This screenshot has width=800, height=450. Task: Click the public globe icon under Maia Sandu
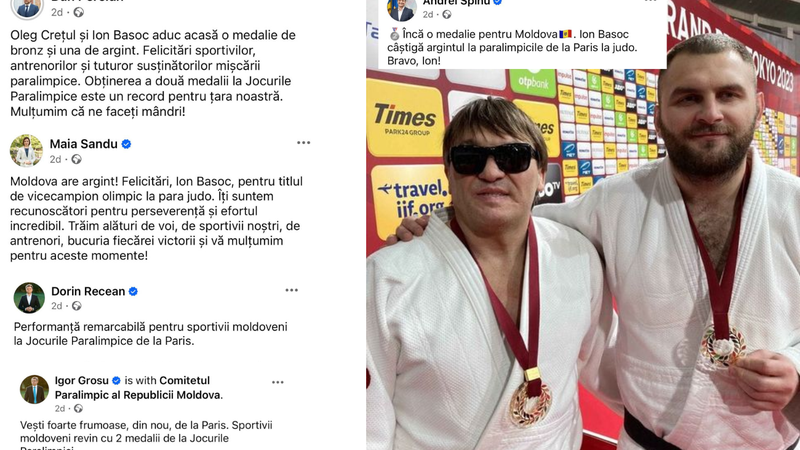pos(77,160)
